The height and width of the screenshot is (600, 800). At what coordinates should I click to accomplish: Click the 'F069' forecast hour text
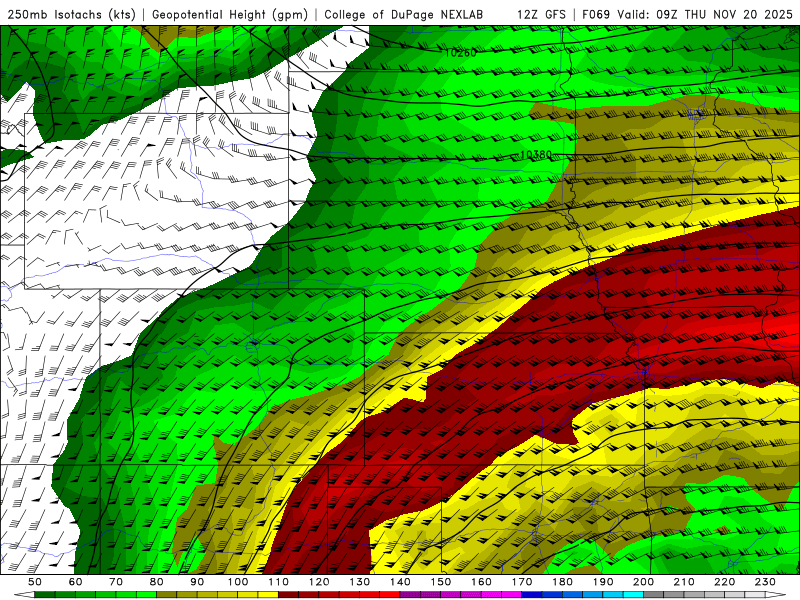tap(596, 14)
